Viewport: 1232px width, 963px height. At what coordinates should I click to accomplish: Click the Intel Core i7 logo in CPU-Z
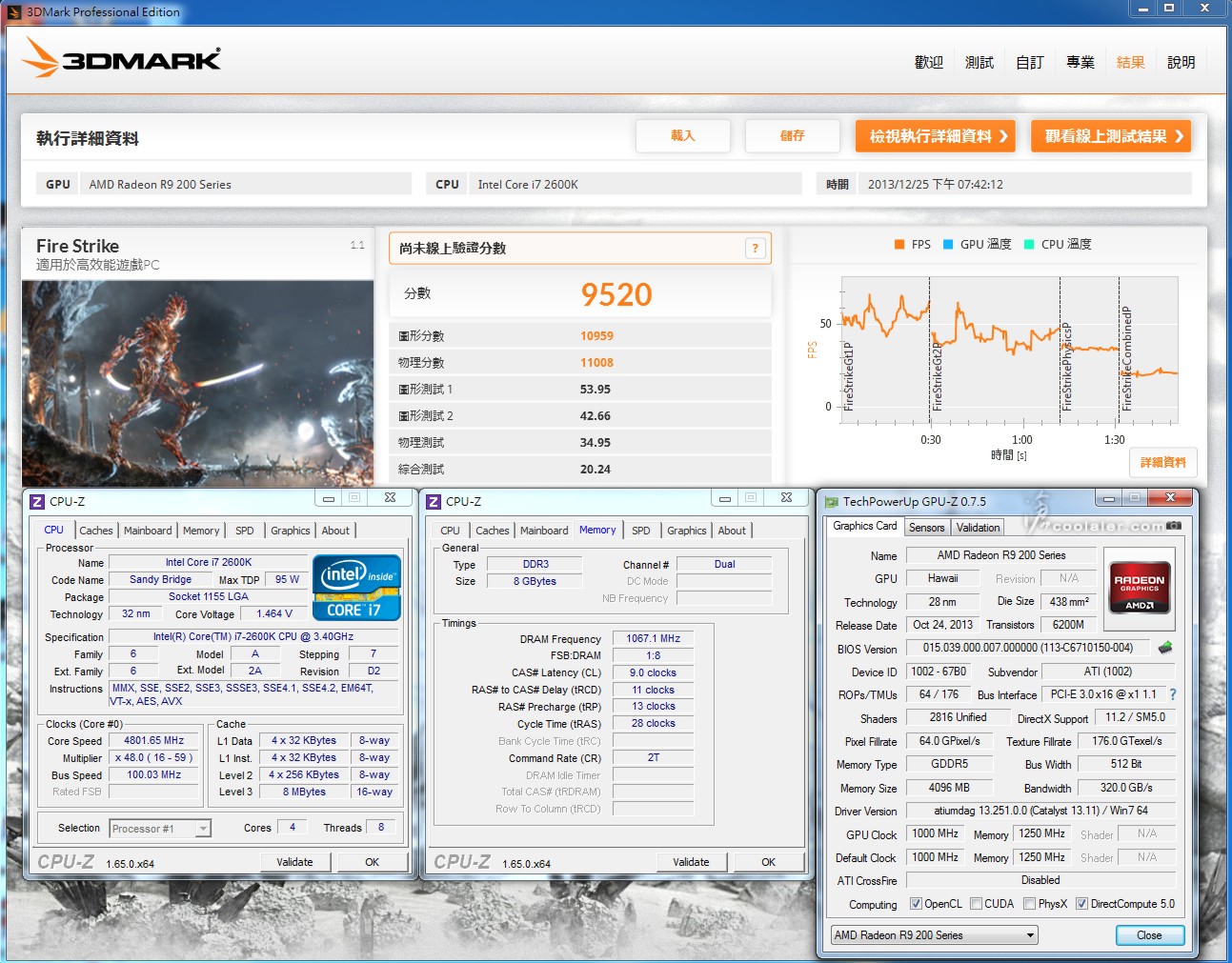click(357, 587)
